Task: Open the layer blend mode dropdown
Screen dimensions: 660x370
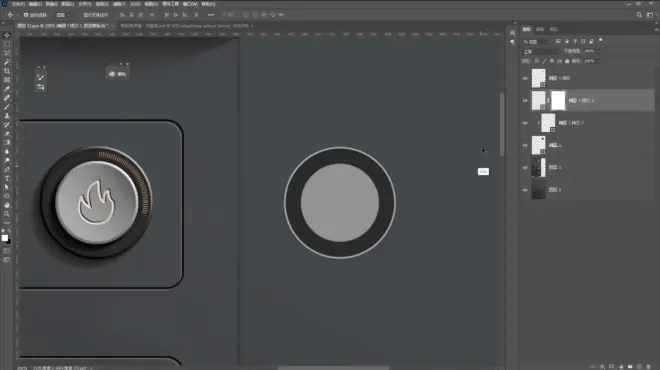Action: pyautogui.click(x=541, y=51)
